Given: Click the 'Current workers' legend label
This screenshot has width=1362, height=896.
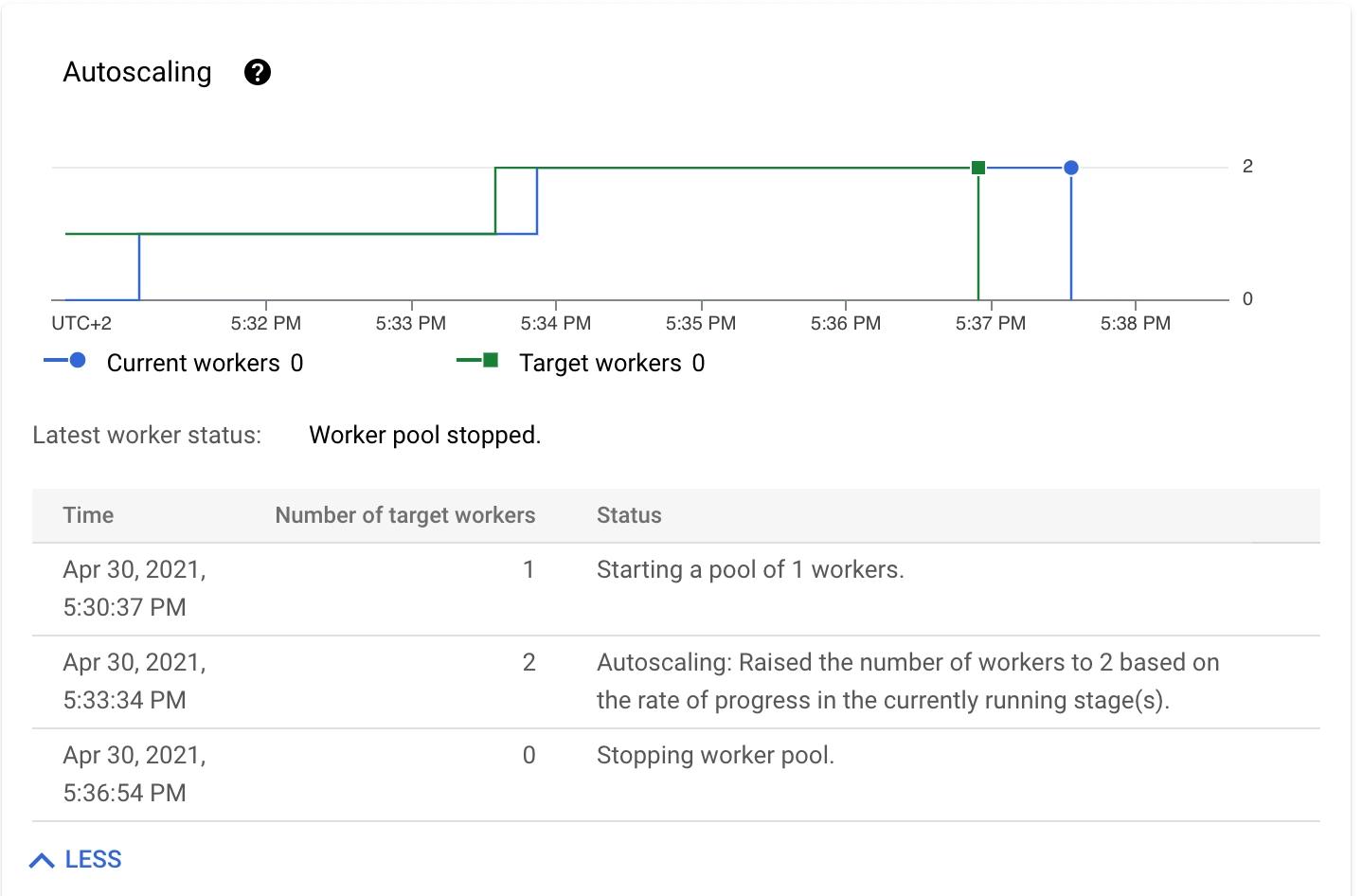Looking at the screenshot, I should [193, 364].
